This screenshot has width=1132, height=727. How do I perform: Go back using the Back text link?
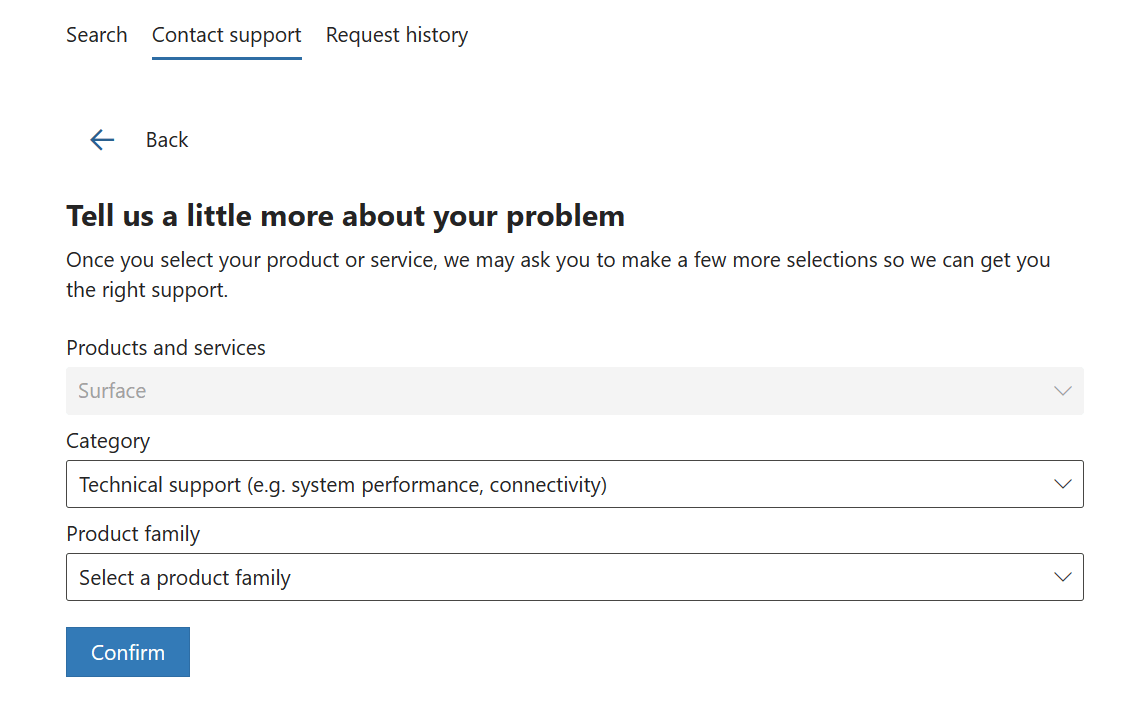pos(167,140)
